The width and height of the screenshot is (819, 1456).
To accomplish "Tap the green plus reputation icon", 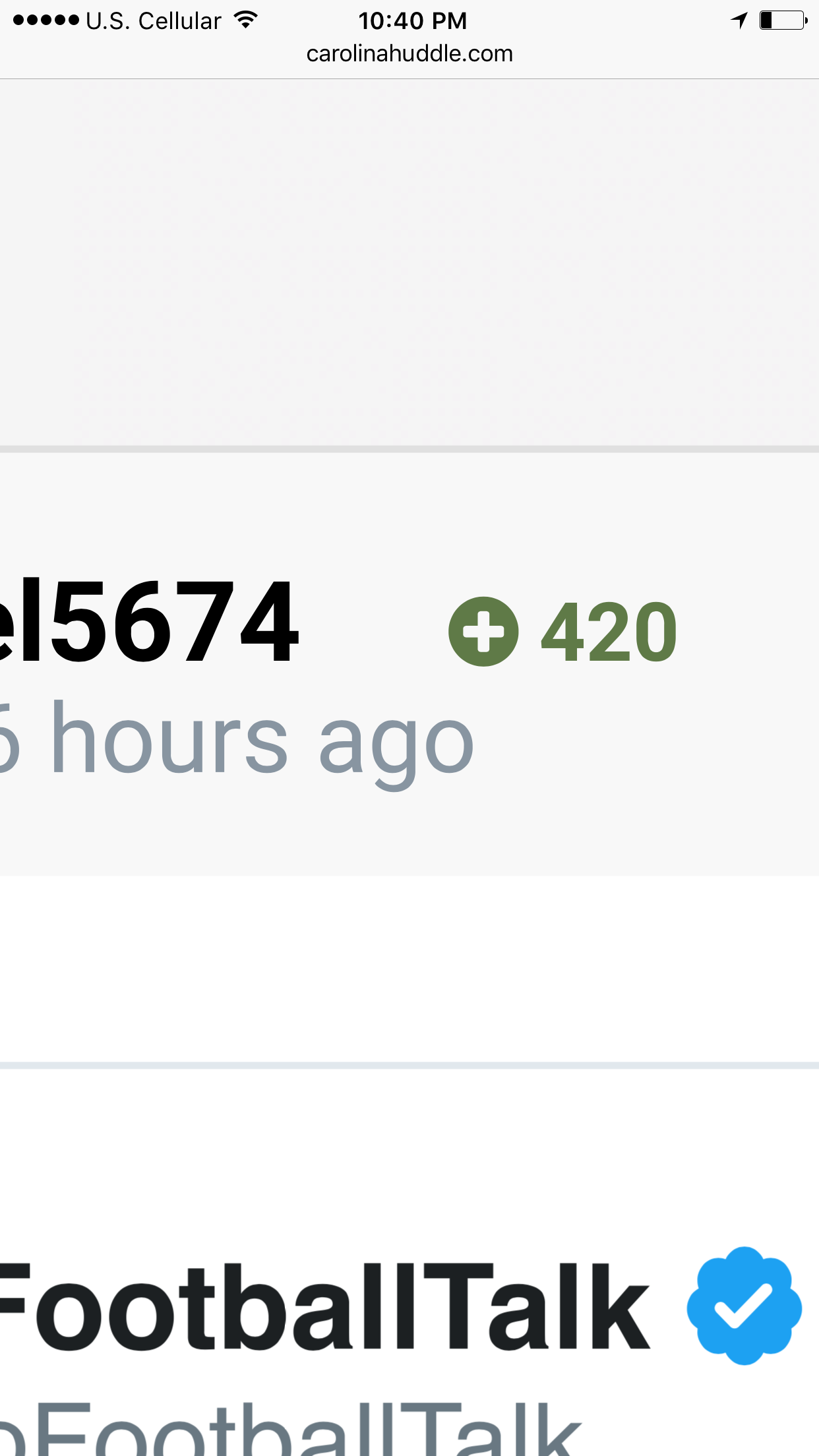I will click(x=483, y=631).
